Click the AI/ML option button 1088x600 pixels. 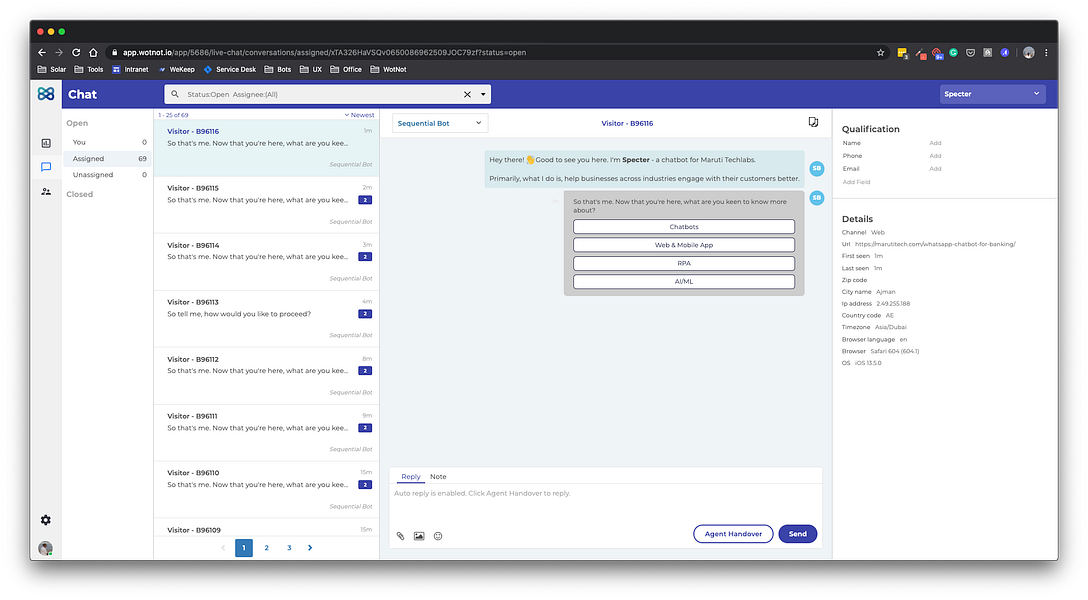[x=683, y=282]
